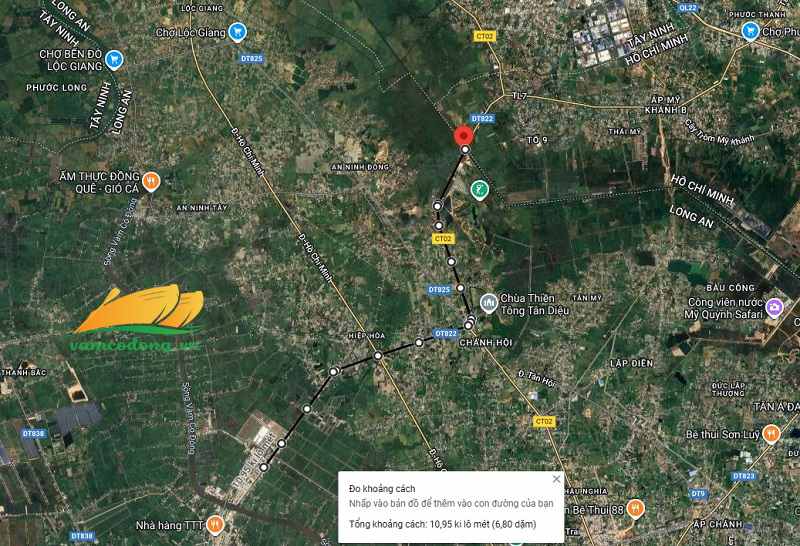Select the Chùa Thiên Tông Tân Diệu temple icon

[x=489, y=303]
